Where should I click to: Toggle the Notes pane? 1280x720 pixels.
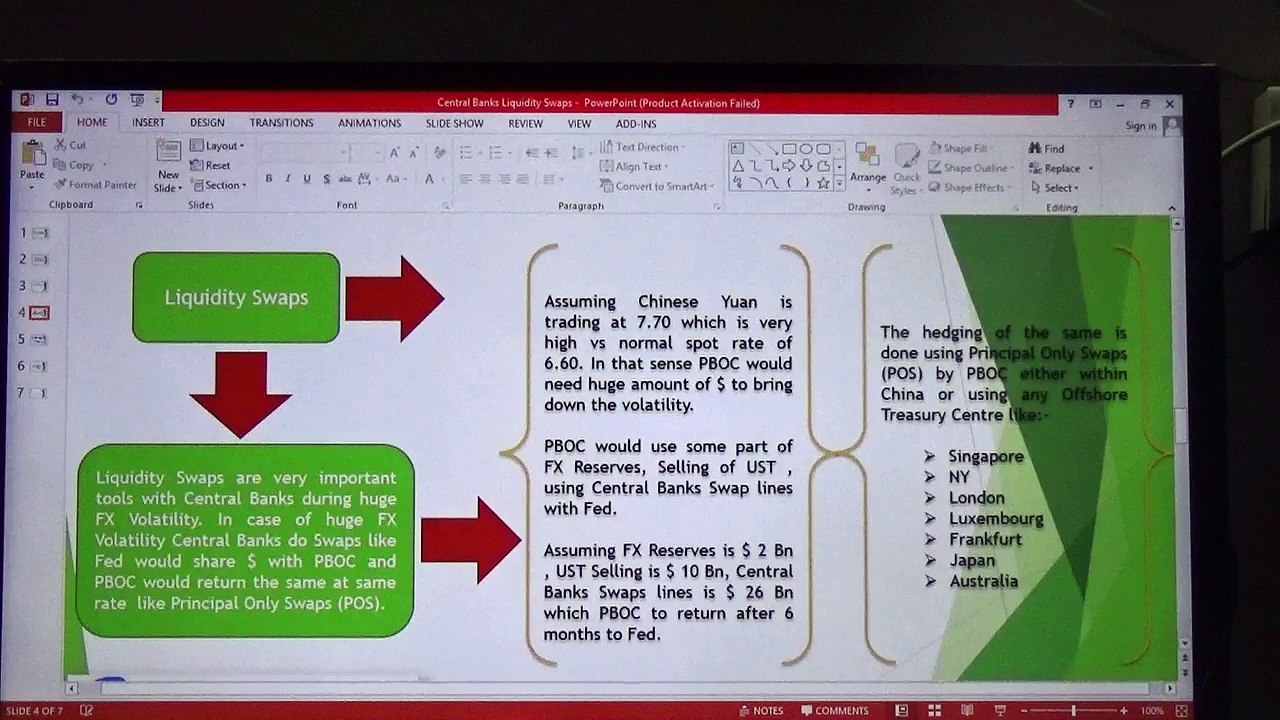[761, 710]
